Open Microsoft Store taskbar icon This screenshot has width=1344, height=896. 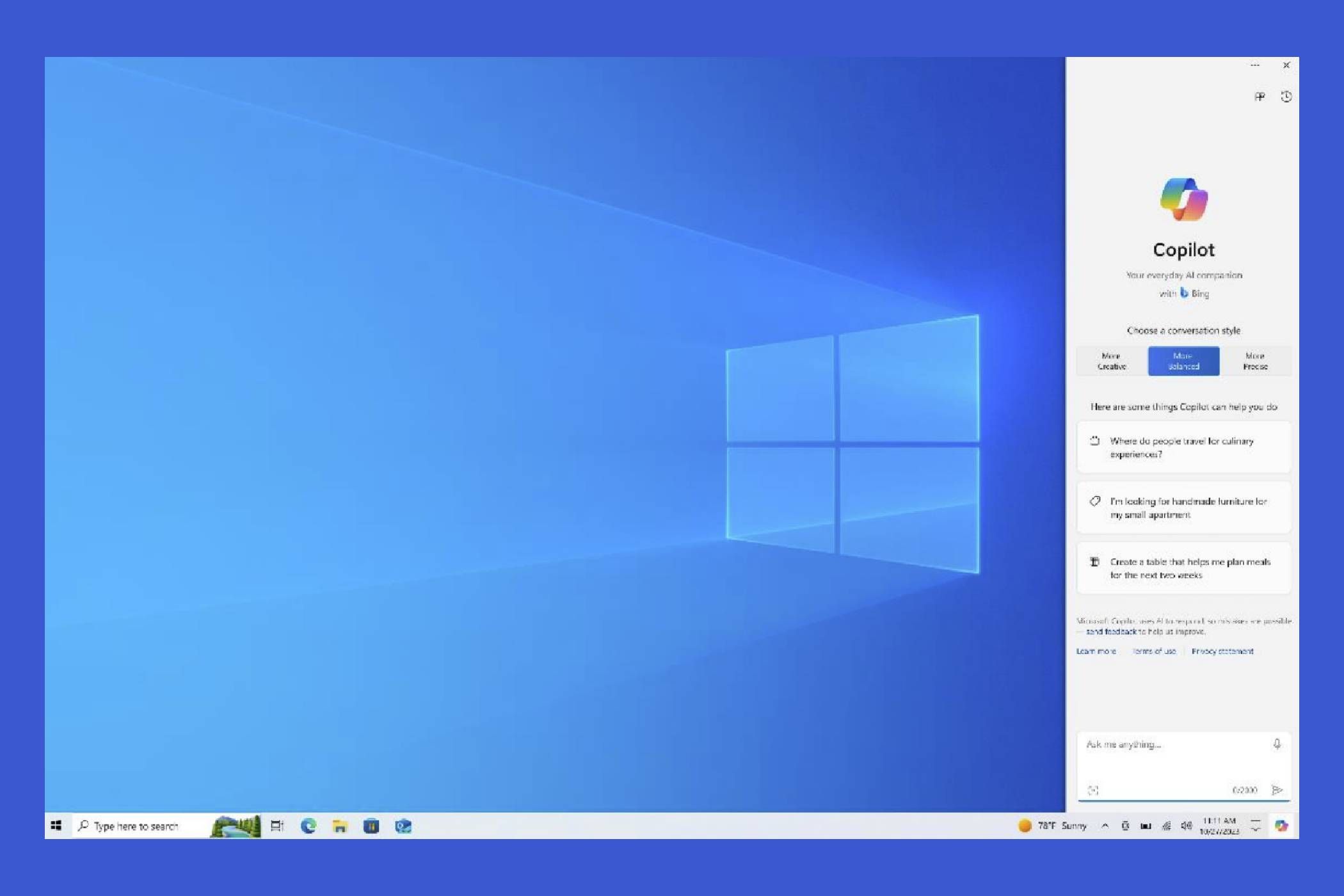click(x=371, y=826)
